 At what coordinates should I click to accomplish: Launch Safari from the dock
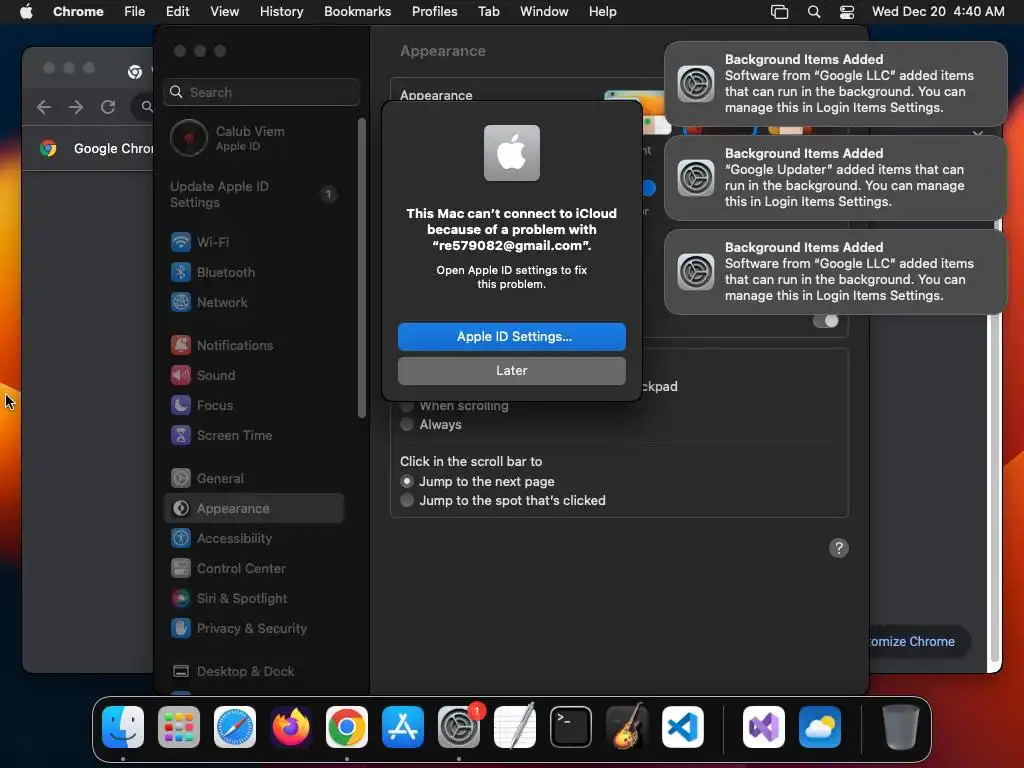pos(235,727)
